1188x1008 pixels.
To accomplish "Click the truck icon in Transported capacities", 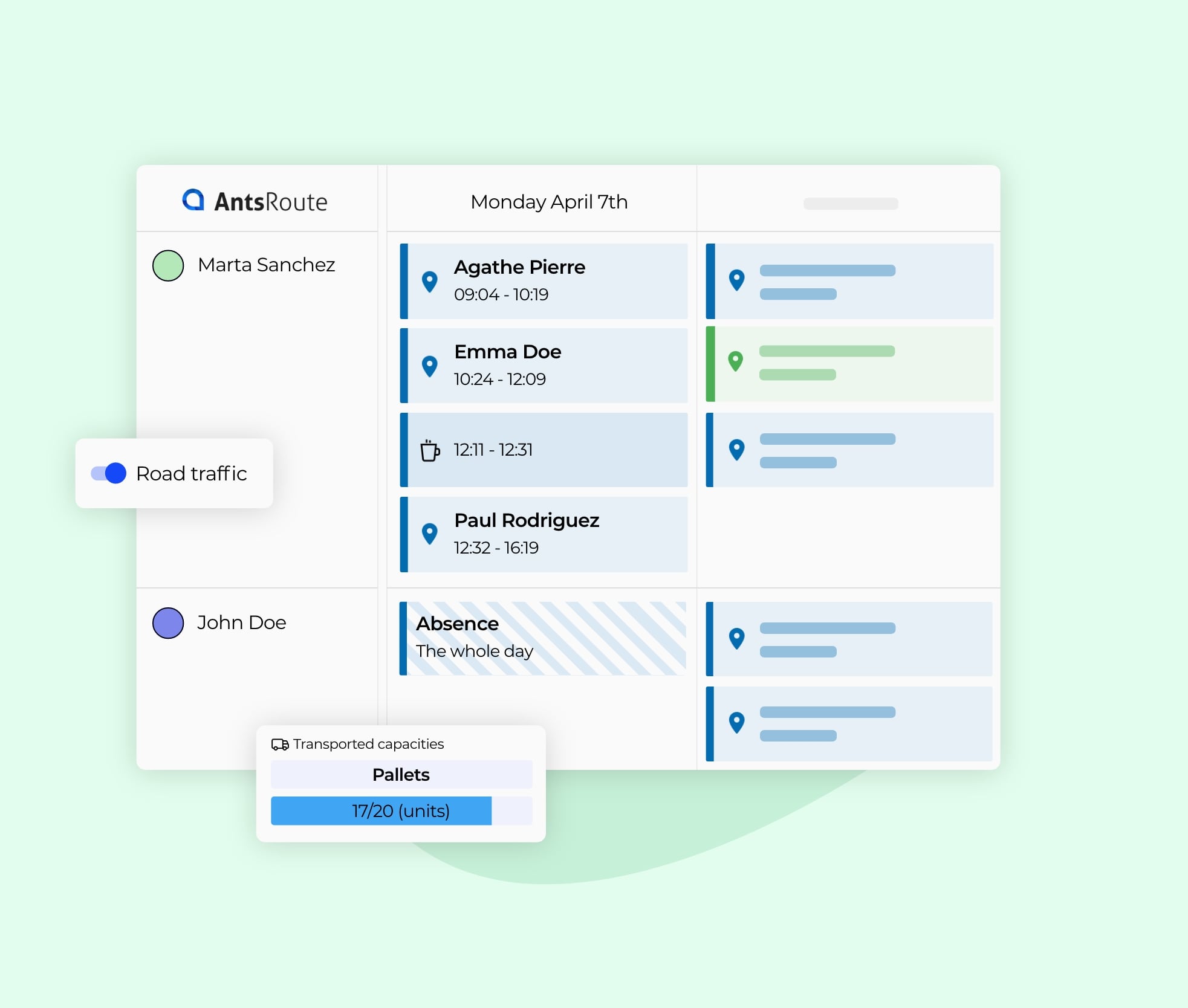I will point(279,745).
